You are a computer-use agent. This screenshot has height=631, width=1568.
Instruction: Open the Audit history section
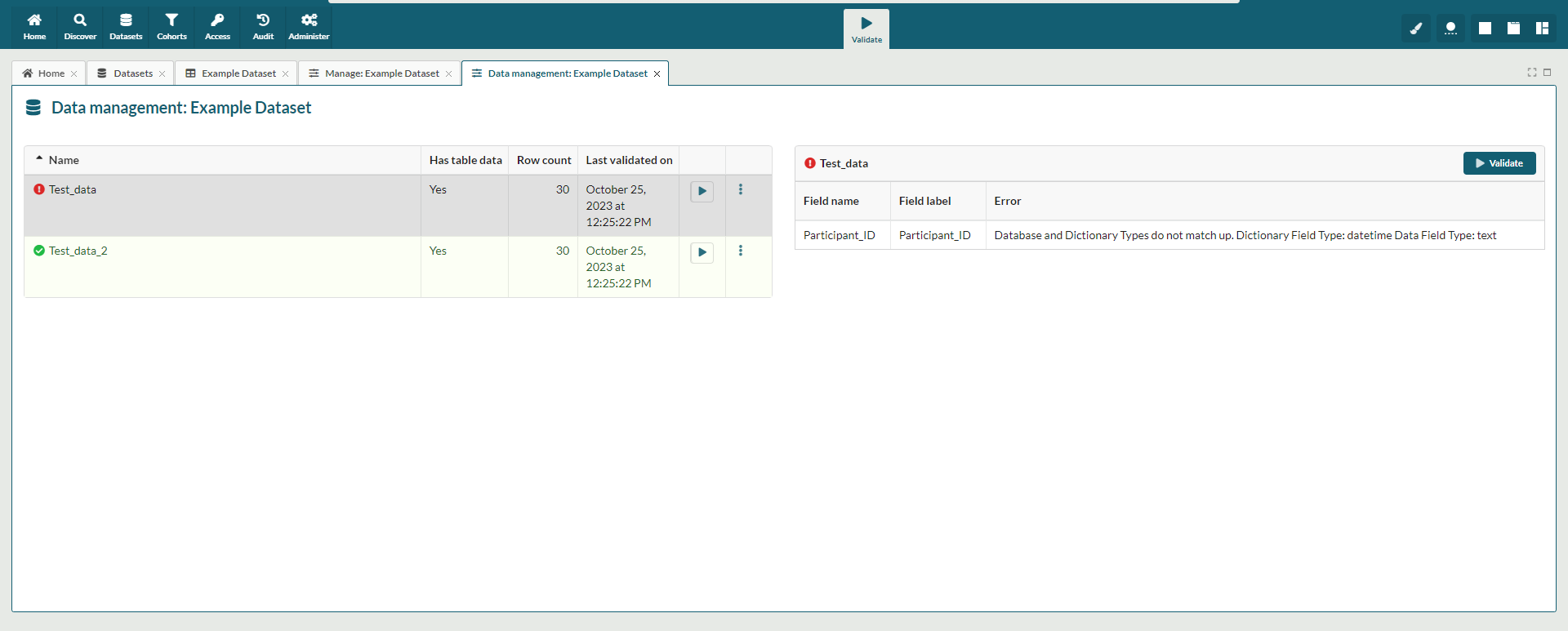263,26
